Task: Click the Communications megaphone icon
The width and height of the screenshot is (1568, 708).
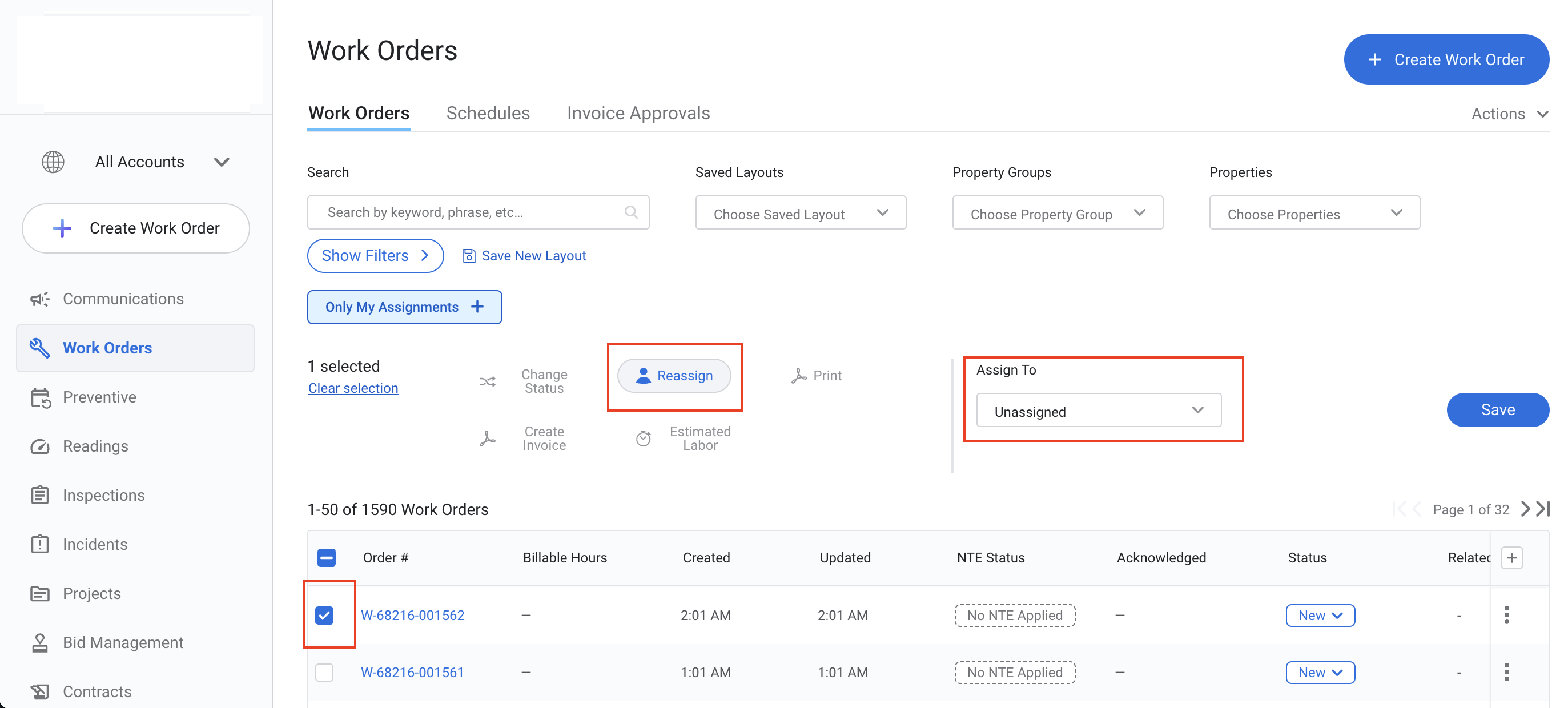Action: (x=40, y=299)
